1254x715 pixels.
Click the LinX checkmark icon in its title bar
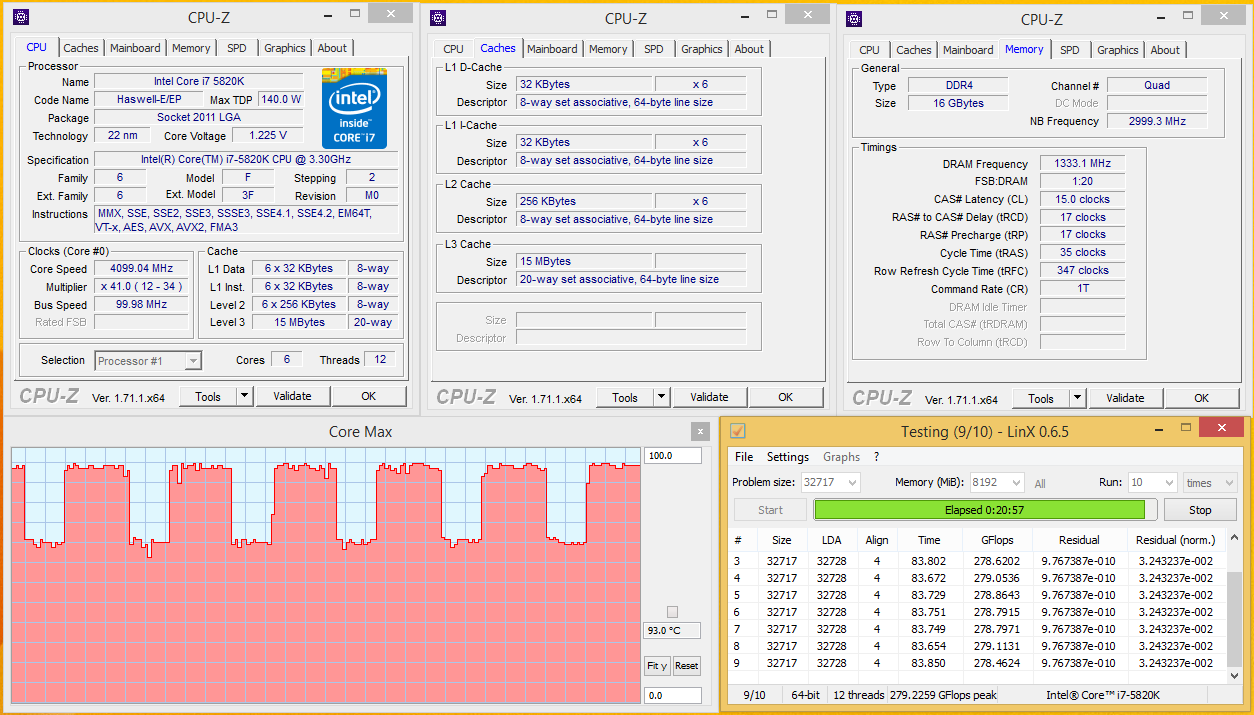(738, 431)
